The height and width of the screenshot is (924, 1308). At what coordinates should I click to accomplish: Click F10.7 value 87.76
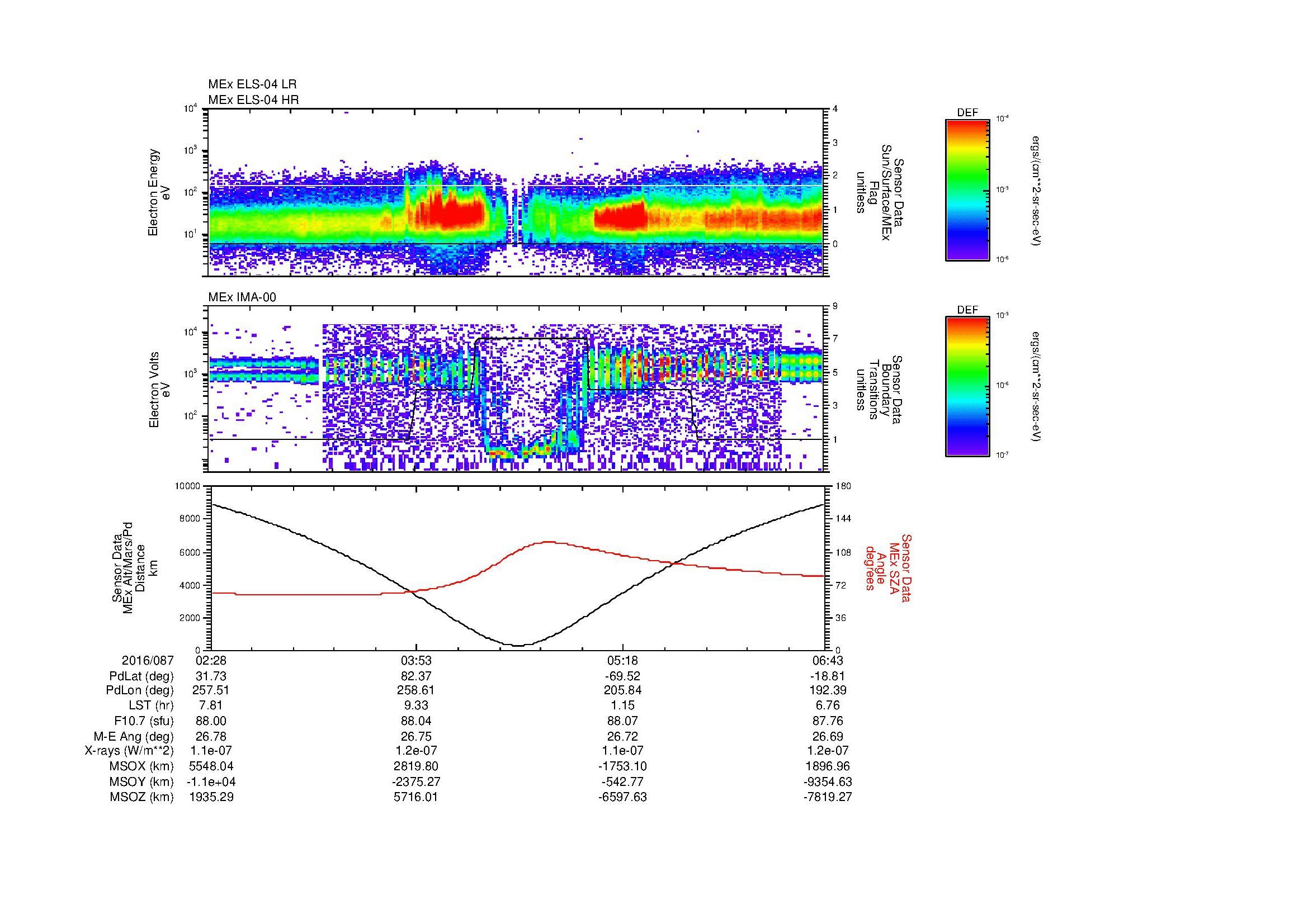827,721
